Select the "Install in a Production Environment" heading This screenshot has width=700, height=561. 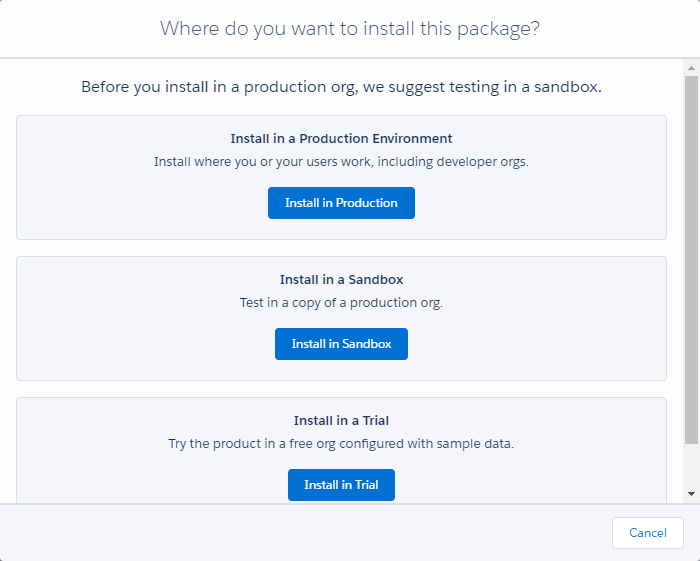341,139
